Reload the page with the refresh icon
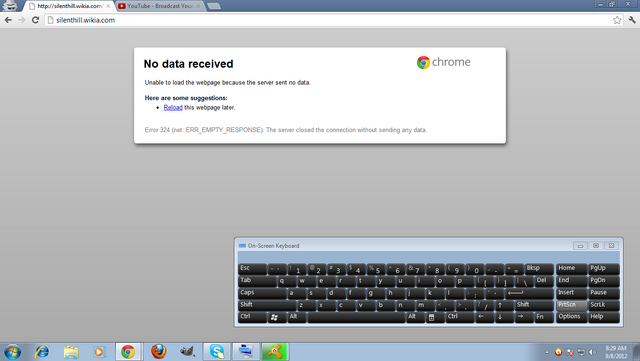This screenshot has height=361, width=640. coord(36,20)
